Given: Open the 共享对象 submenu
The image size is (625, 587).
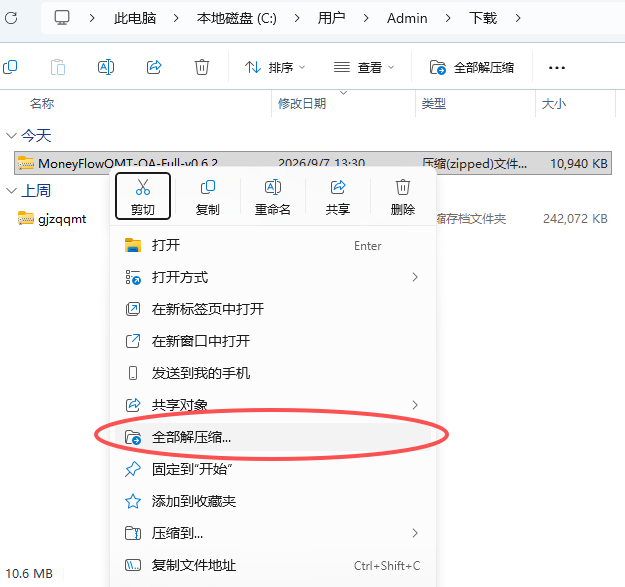Looking at the screenshot, I should tap(273, 405).
